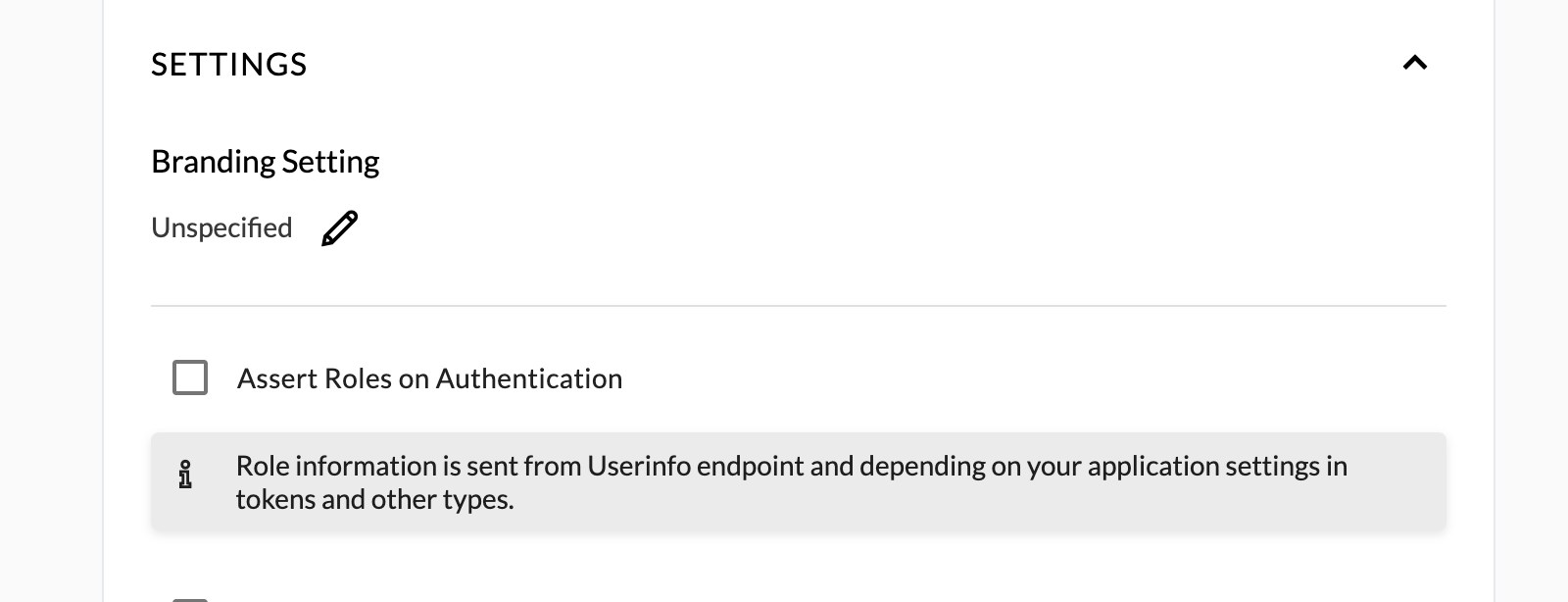Enable Assert Roles on Authentication checkbox
Viewport: 1568px width, 602px height.
click(190, 377)
